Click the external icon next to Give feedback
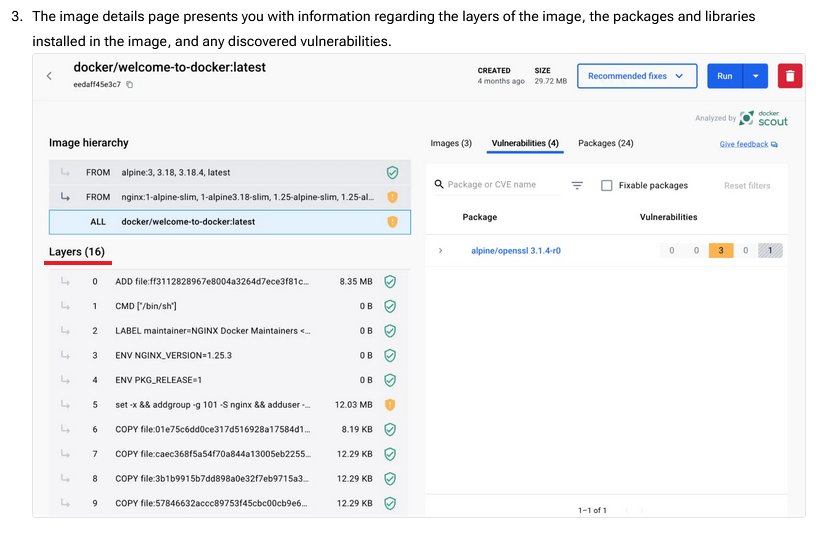The height and width of the screenshot is (544, 818). click(x=774, y=144)
